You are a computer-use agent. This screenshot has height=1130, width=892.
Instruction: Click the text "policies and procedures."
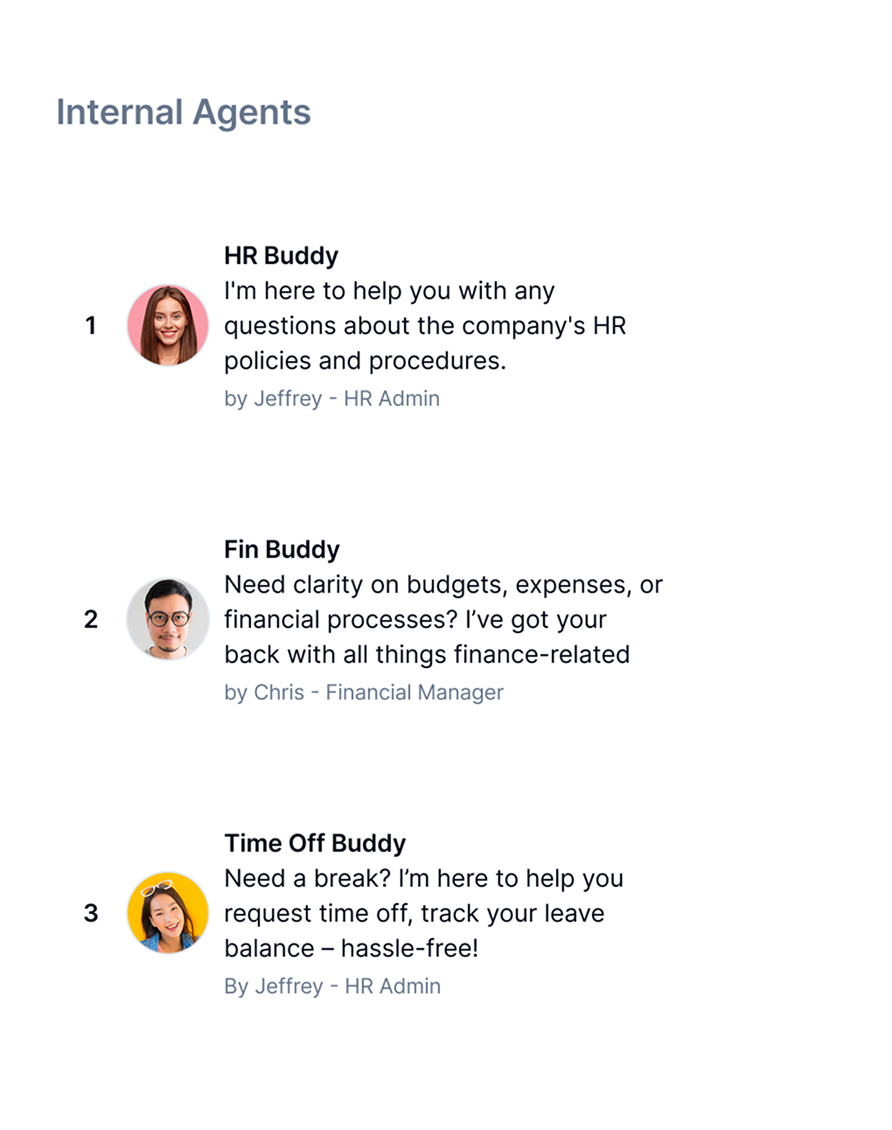(365, 361)
